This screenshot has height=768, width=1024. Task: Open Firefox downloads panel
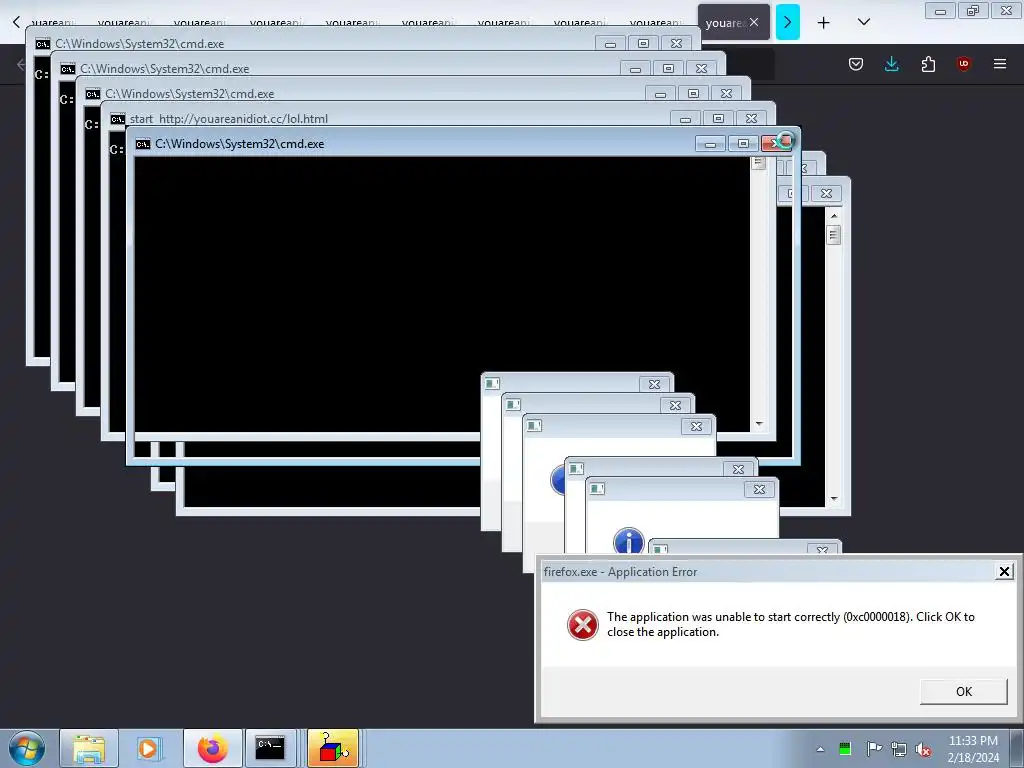tap(891, 64)
